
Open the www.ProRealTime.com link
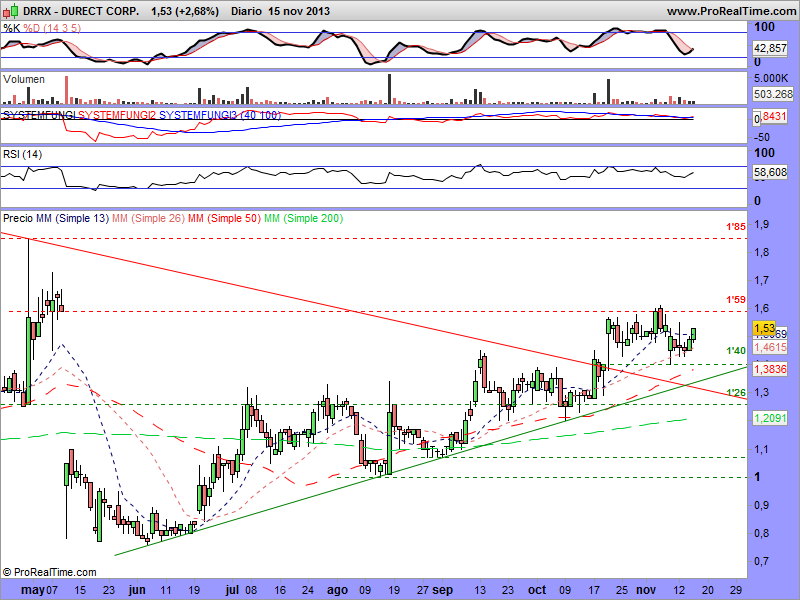[x=733, y=11]
